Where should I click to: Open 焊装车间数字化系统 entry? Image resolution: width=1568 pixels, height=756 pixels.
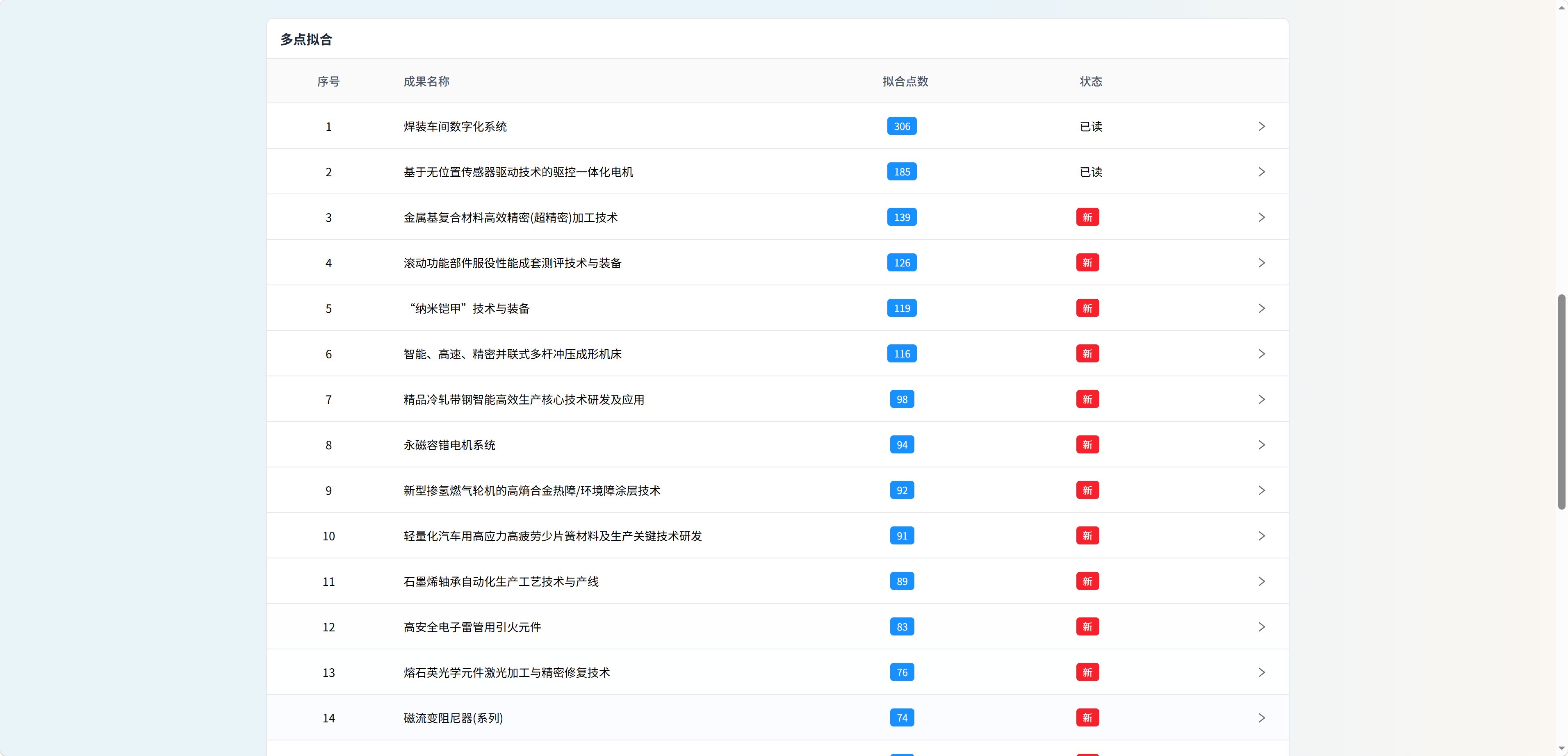(455, 126)
